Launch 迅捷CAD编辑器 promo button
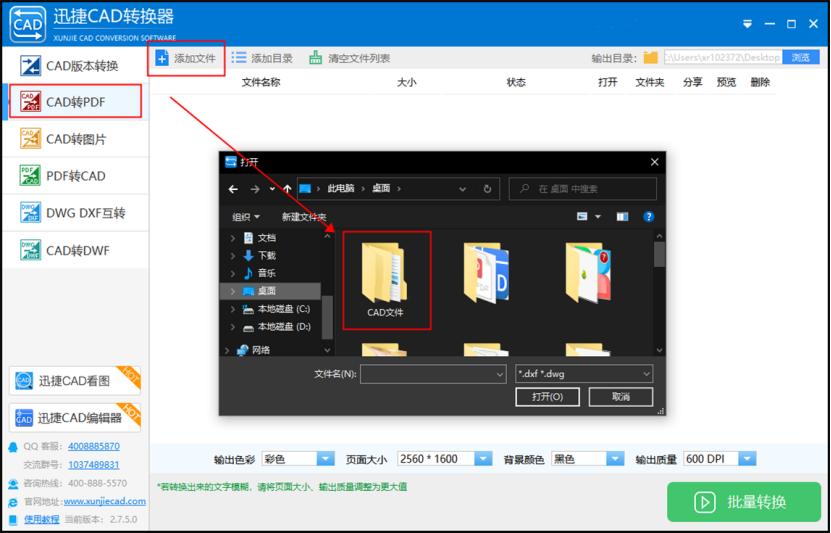The height and width of the screenshot is (533, 831). click(x=75, y=417)
